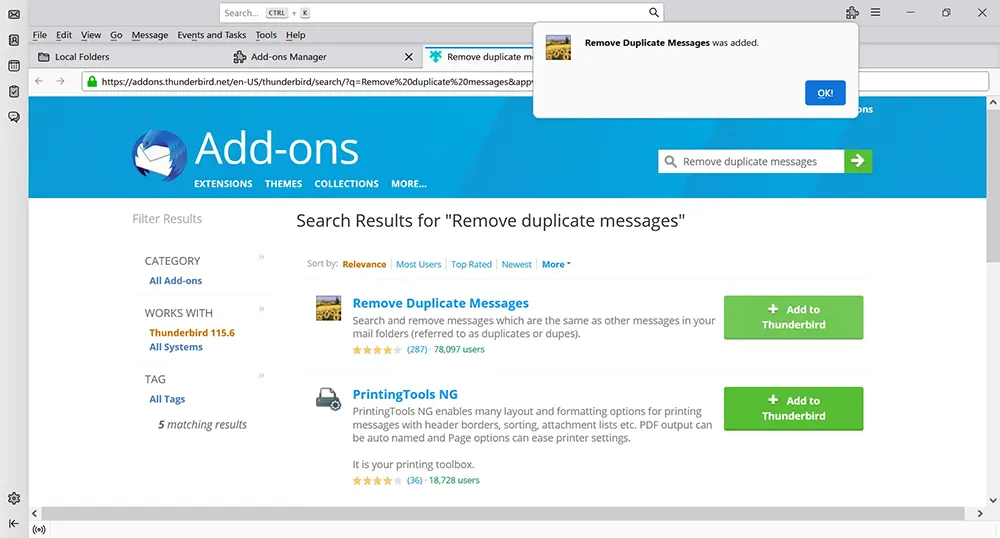Open the Events and Tasks menu
Image resolution: width=1000 pixels, height=538 pixels.
[x=212, y=35]
